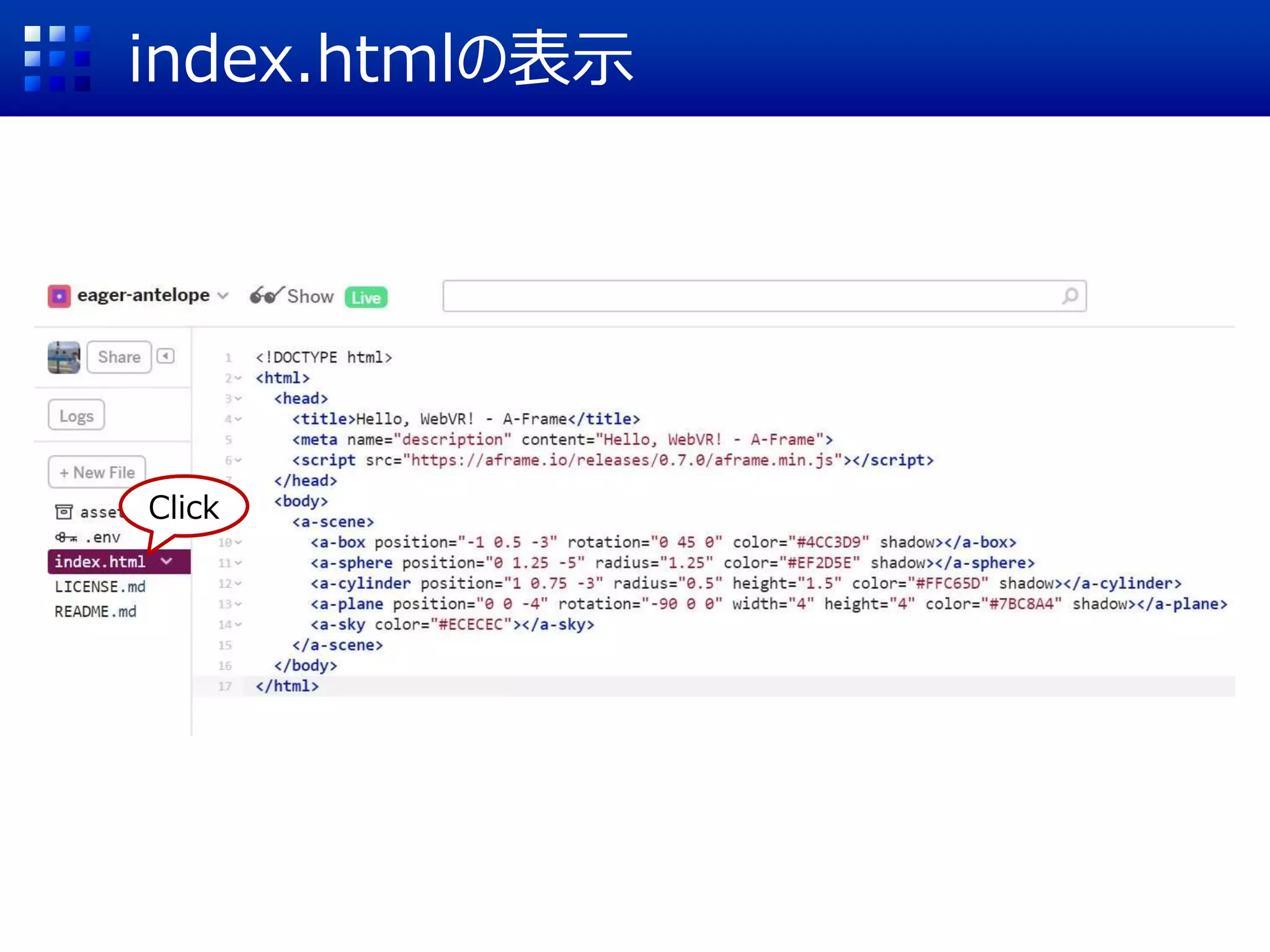Fold the a-sky line 14 arrow
This screenshot has width=1270, height=952.
coord(238,624)
